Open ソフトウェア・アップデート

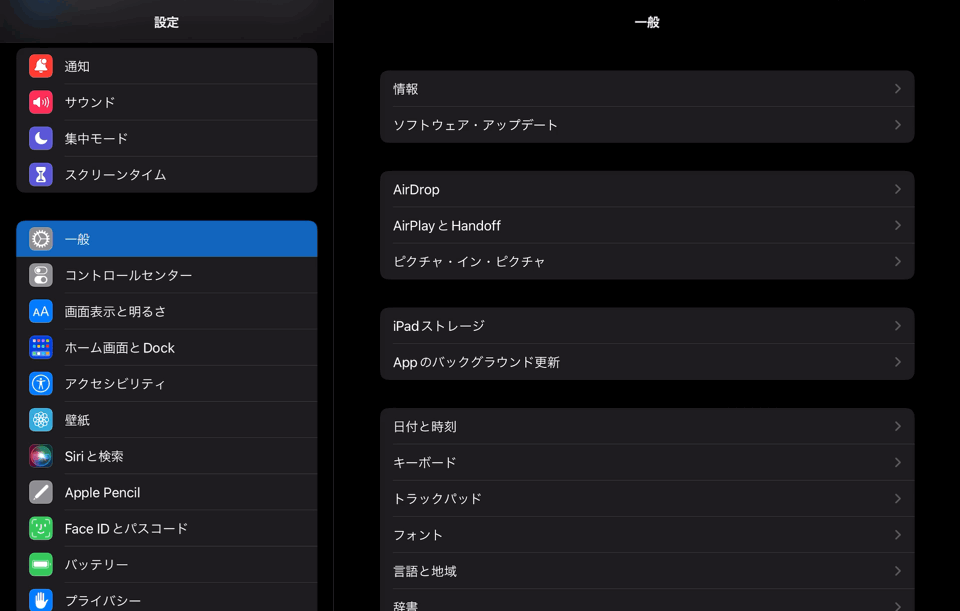[x=647, y=125]
